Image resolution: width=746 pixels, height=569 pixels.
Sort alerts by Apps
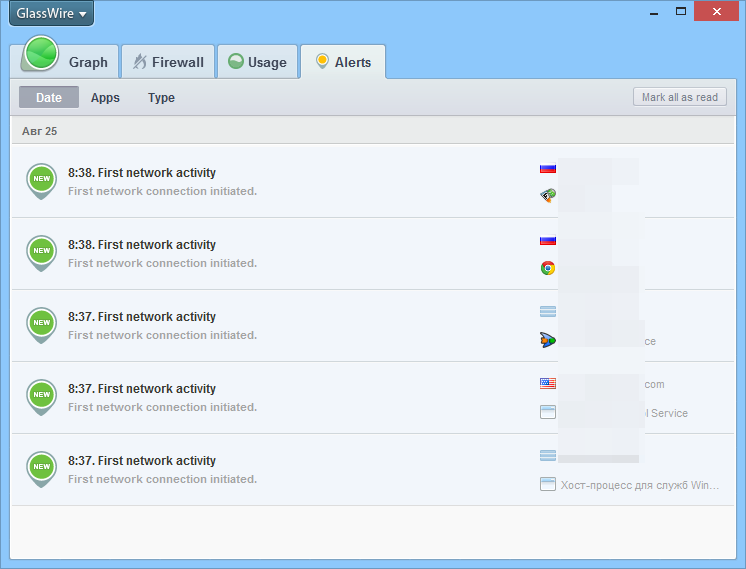coord(105,98)
